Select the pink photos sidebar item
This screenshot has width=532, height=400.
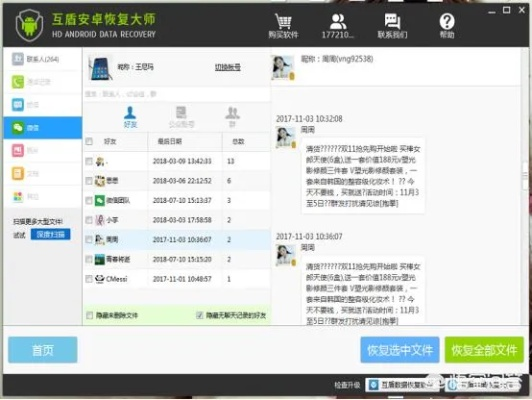coord(42,151)
